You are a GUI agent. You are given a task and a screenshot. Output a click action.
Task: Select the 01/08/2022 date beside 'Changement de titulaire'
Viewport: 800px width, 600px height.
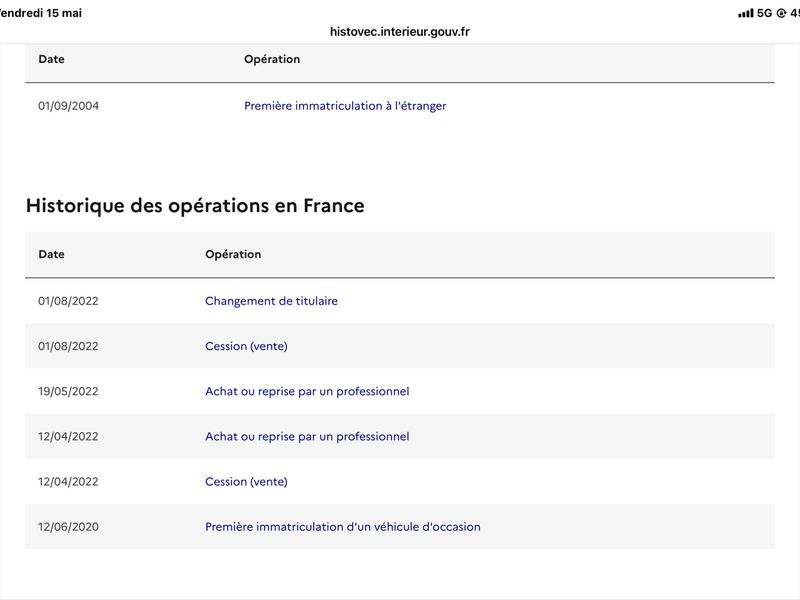[68, 301]
